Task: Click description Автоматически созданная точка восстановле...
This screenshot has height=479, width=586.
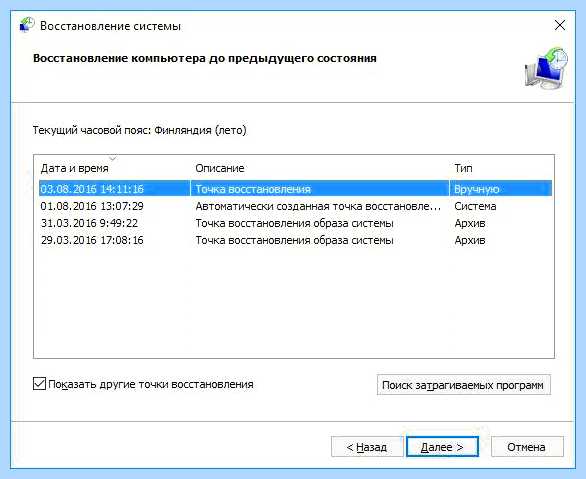Action: 318,206
